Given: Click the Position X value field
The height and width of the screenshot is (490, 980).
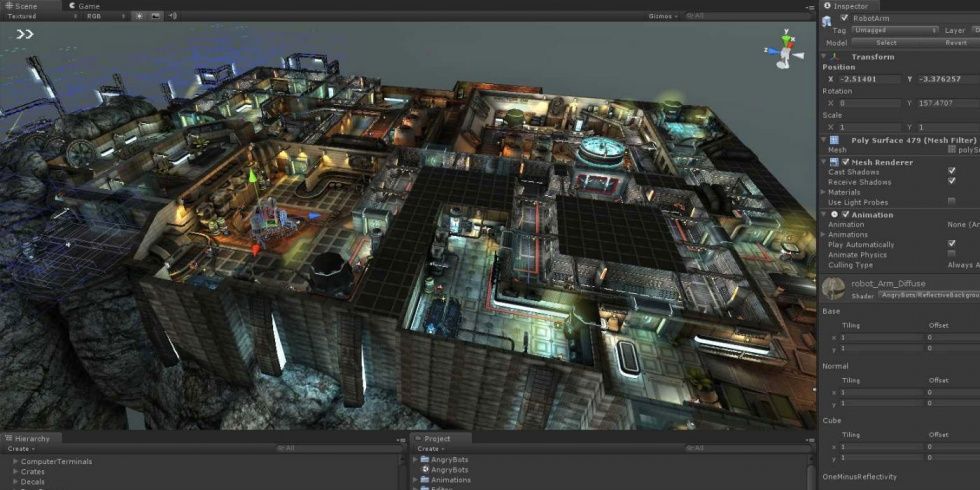Looking at the screenshot, I should click(x=869, y=79).
